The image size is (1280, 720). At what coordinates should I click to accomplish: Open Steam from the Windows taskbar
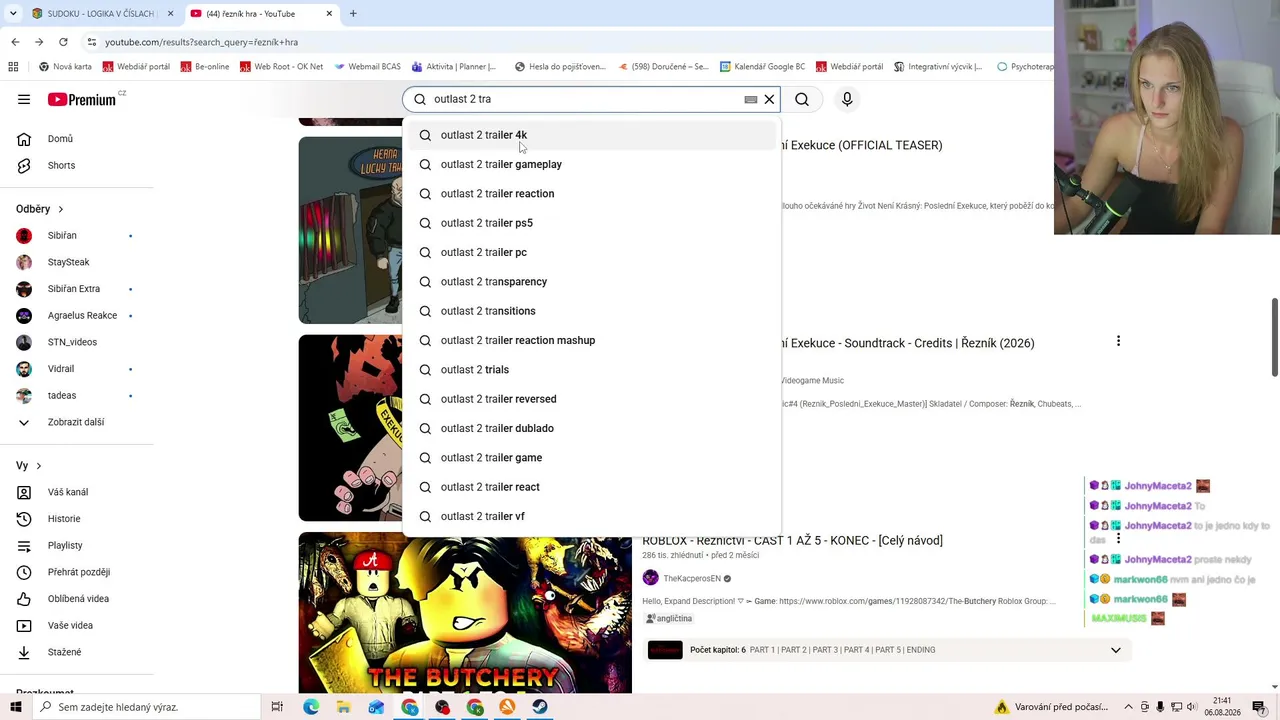(x=539, y=707)
